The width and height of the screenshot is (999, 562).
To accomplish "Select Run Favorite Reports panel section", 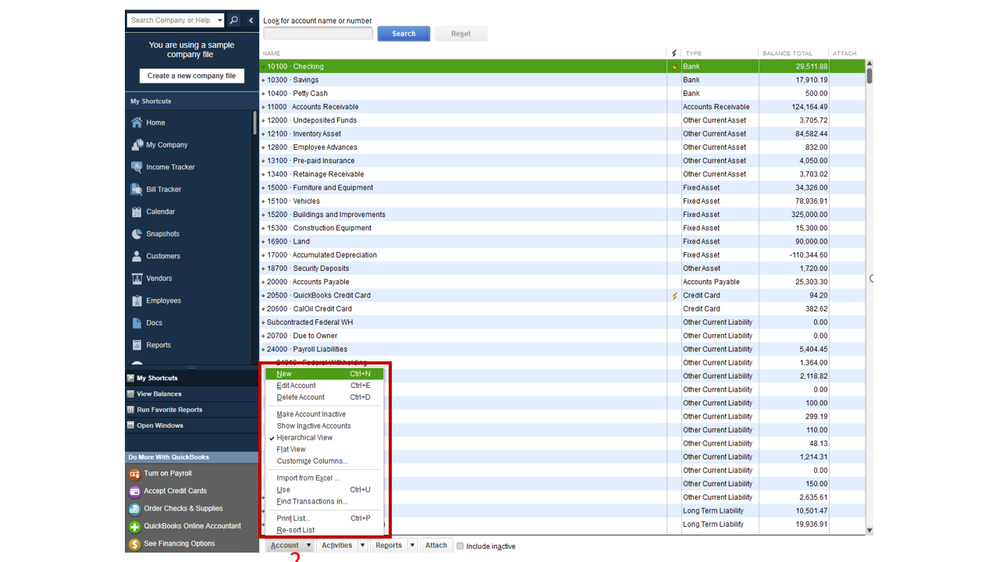I will coord(192,410).
